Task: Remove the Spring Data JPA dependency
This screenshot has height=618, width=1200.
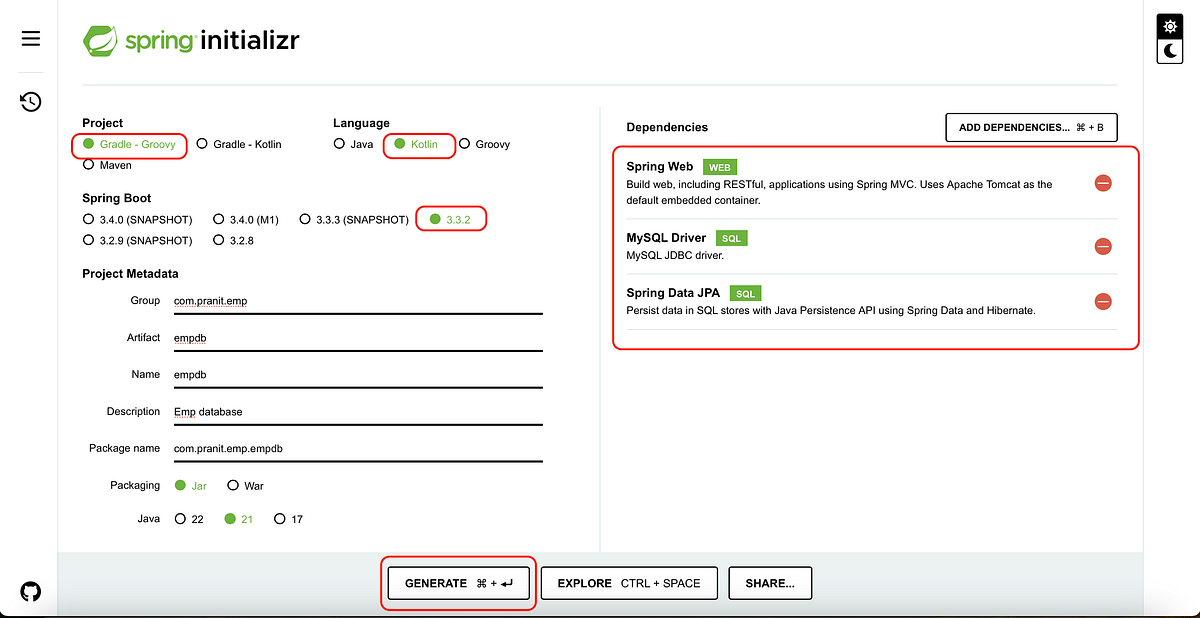Action: (1103, 301)
